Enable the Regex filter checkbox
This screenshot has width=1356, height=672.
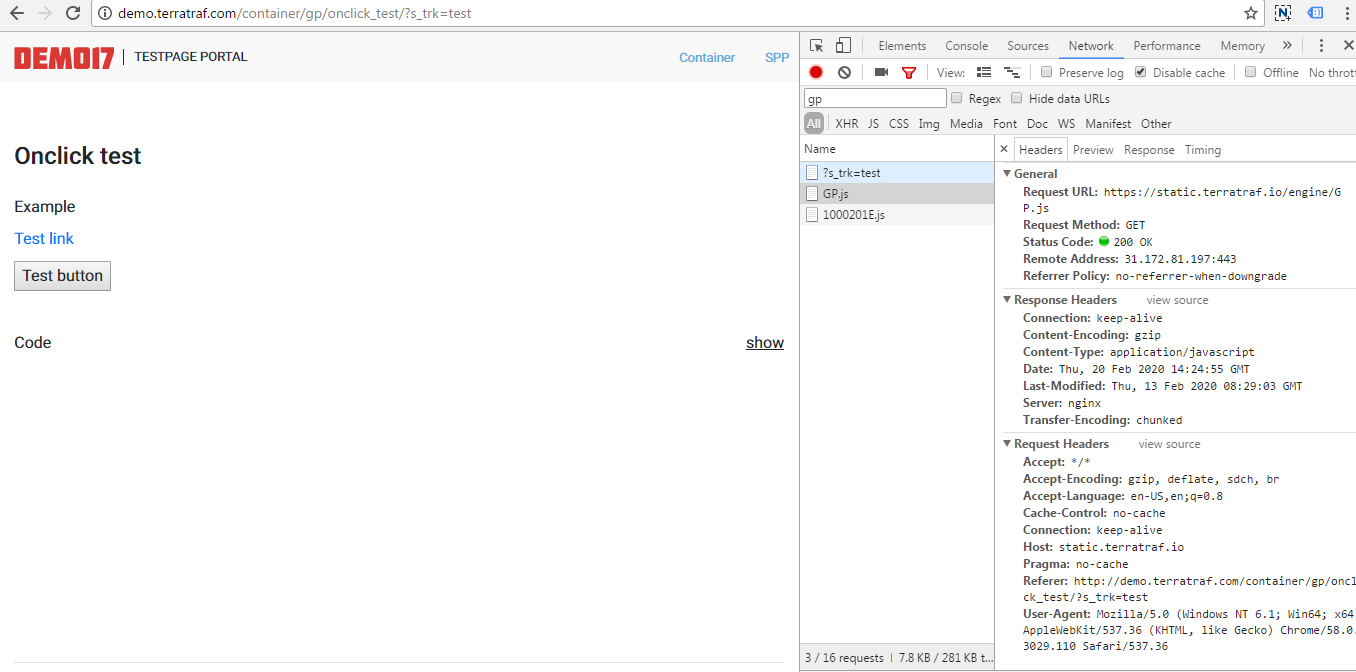[957, 98]
